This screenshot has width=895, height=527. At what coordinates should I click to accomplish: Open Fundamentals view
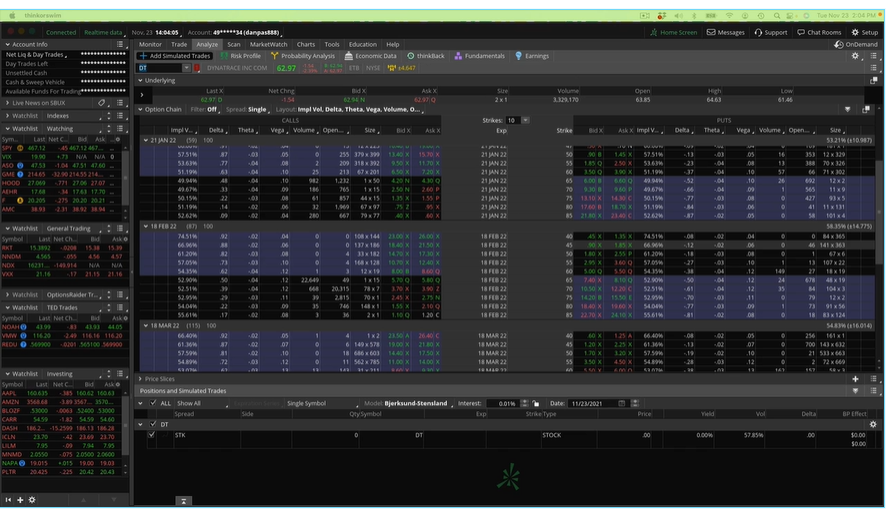pyautogui.click(x=479, y=56)
